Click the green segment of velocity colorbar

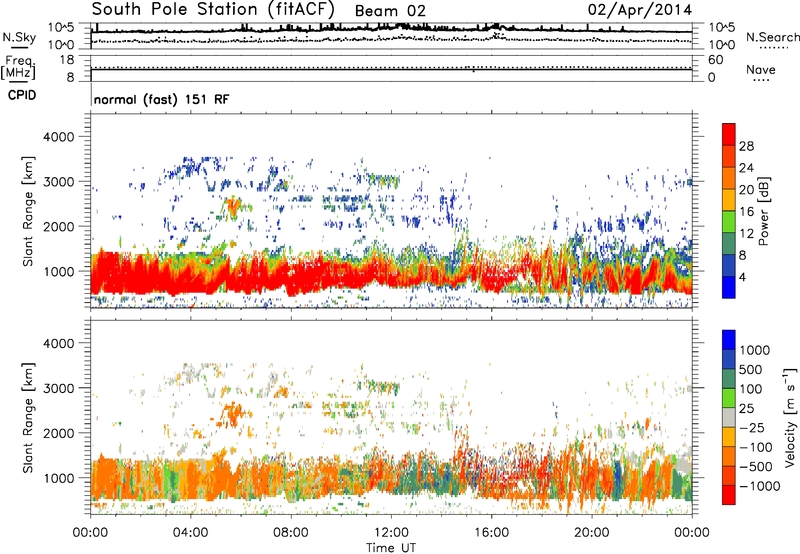[x=729, y=398]
